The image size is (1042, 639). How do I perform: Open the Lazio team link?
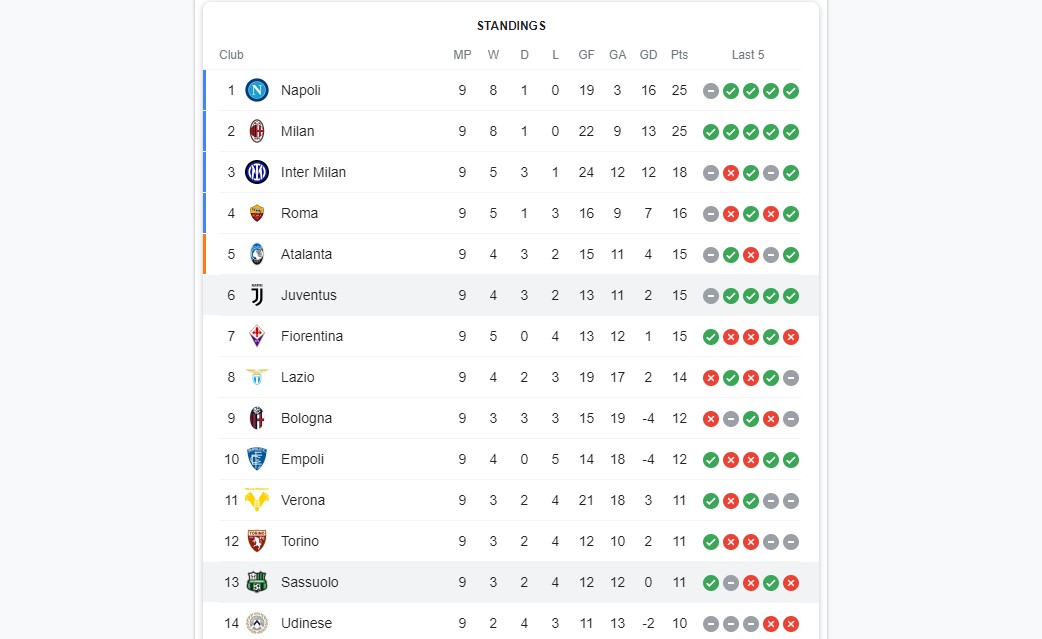coord(298,377)
